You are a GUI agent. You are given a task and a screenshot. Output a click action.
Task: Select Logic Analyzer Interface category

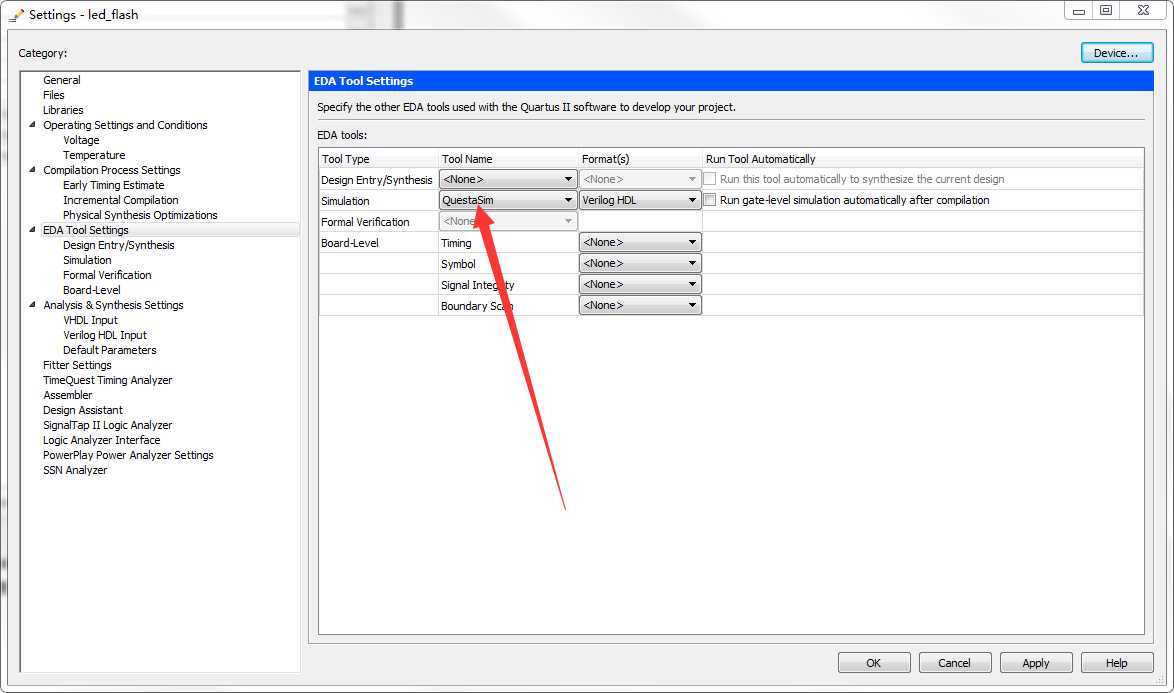point(101,439)
